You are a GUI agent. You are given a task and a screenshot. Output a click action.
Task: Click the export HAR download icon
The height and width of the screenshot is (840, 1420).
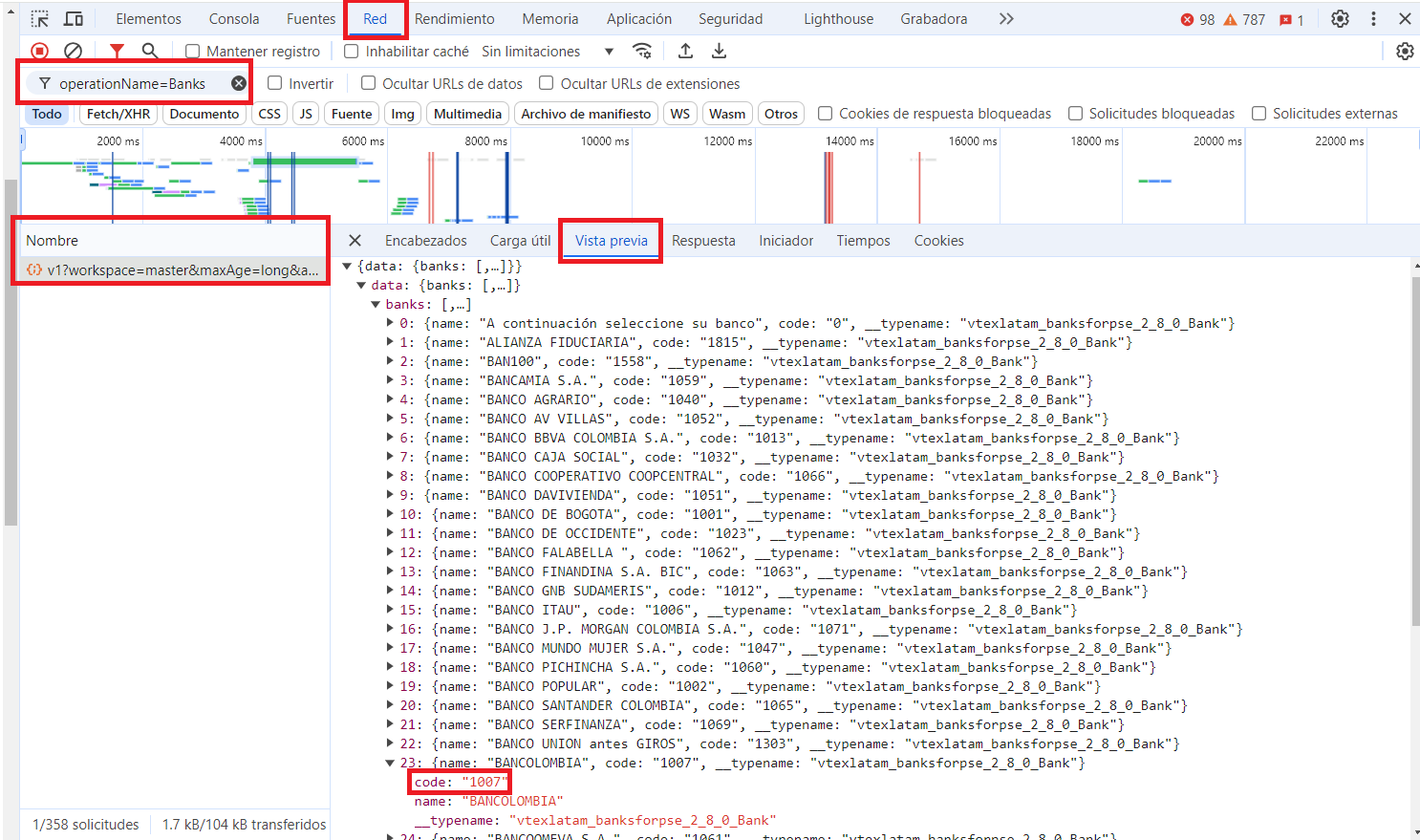(x=720, y=52)
